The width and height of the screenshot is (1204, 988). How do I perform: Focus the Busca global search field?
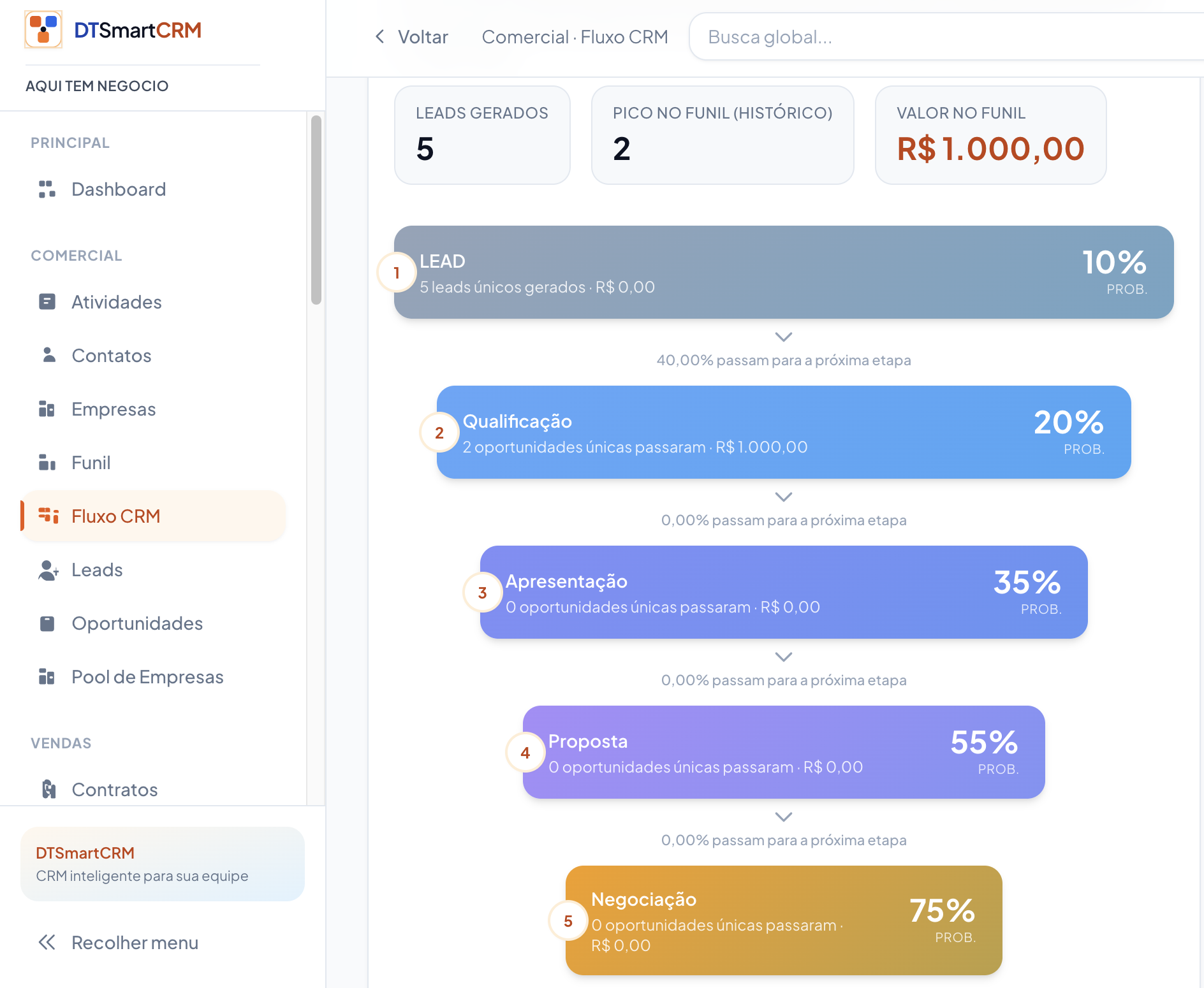click(946, 37)
